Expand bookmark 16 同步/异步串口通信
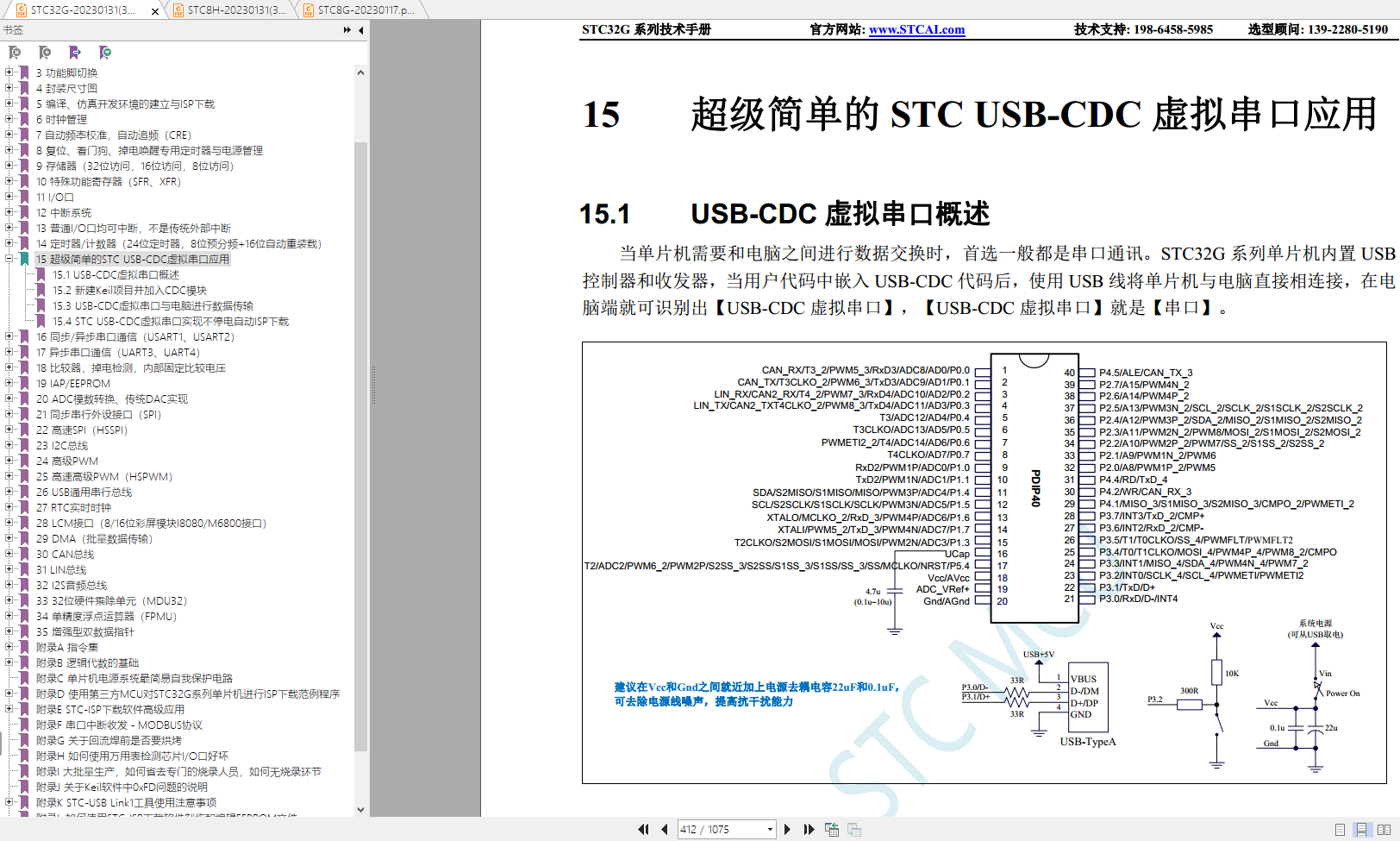1400x841 pixels. (x=9, y=336)
